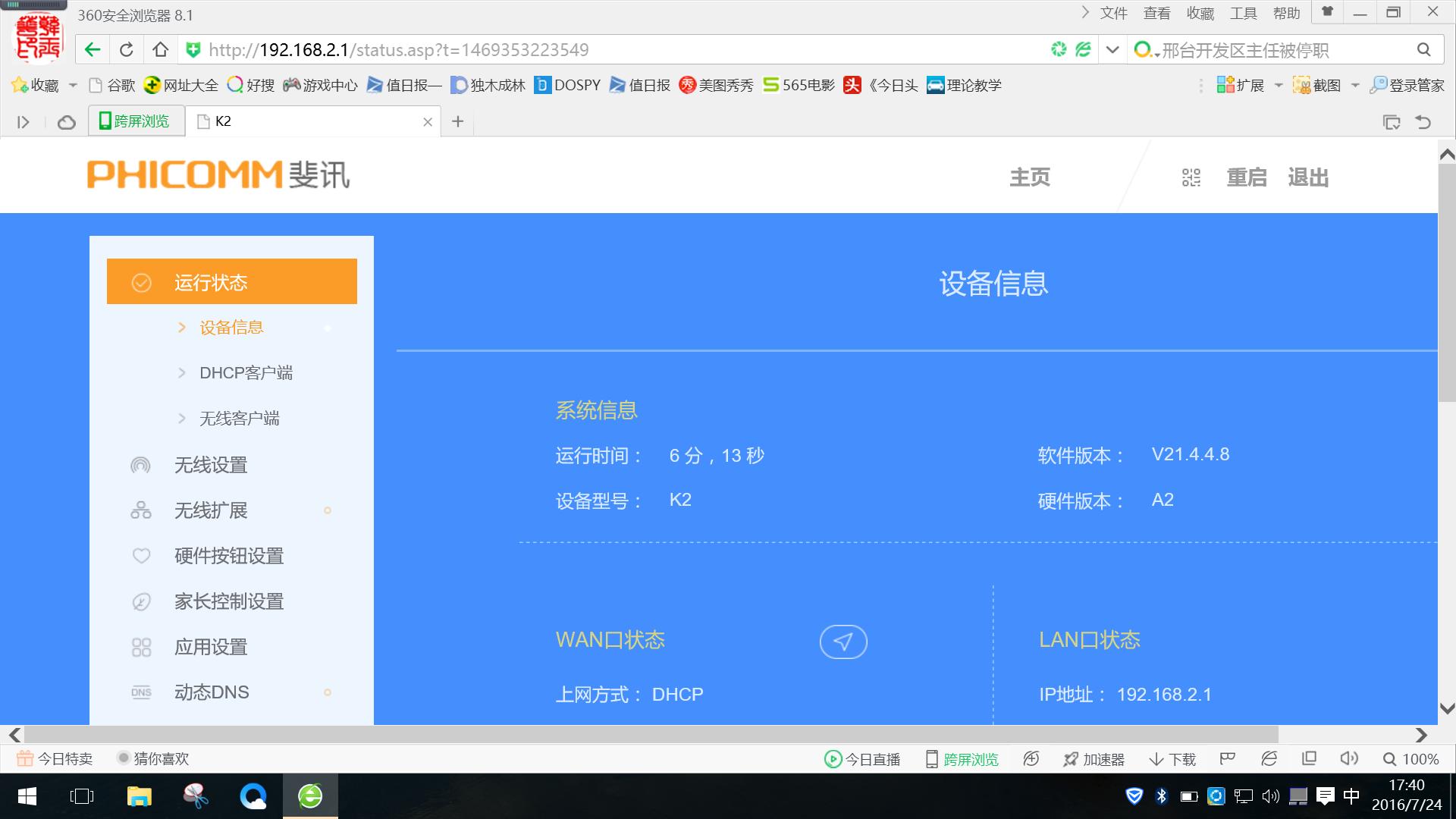Click the browser home icon
This screenshot has height=819, width=1456.
click(x=159, y=49)
